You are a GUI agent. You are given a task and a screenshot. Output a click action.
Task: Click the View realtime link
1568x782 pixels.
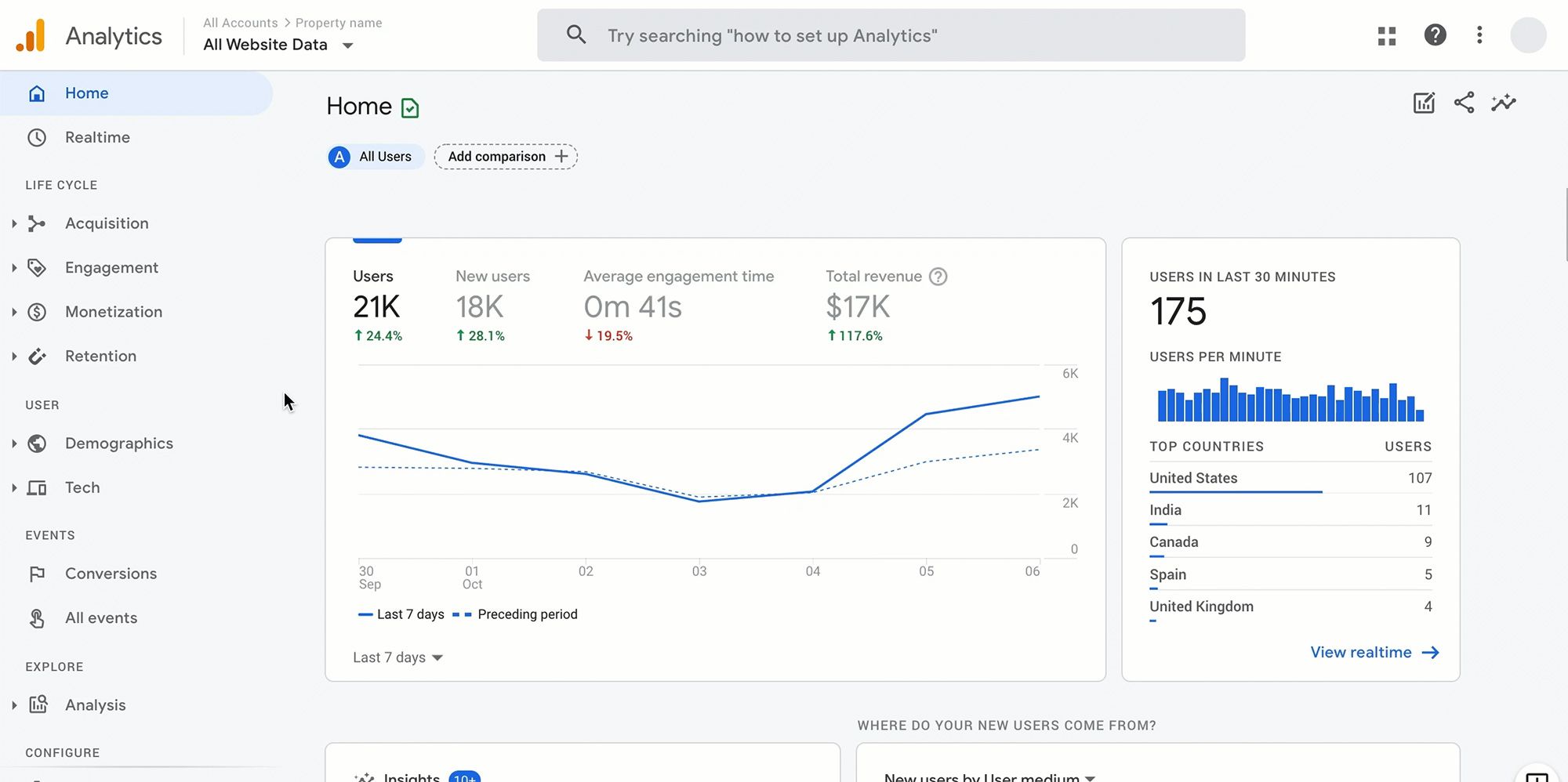tap(1374, 653)
